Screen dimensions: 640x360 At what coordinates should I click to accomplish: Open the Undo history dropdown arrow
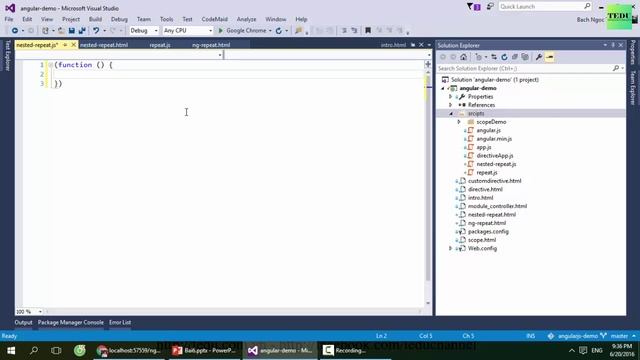104,31
